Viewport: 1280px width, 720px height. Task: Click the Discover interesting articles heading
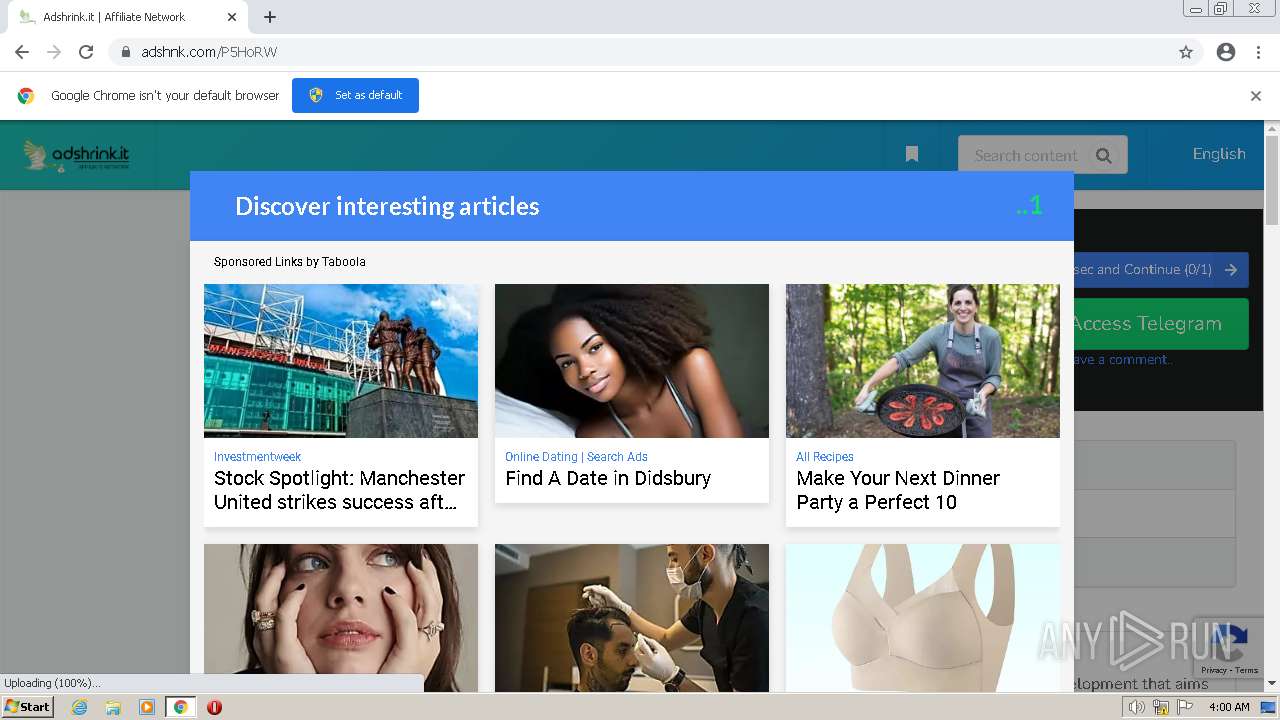(387, 206)
